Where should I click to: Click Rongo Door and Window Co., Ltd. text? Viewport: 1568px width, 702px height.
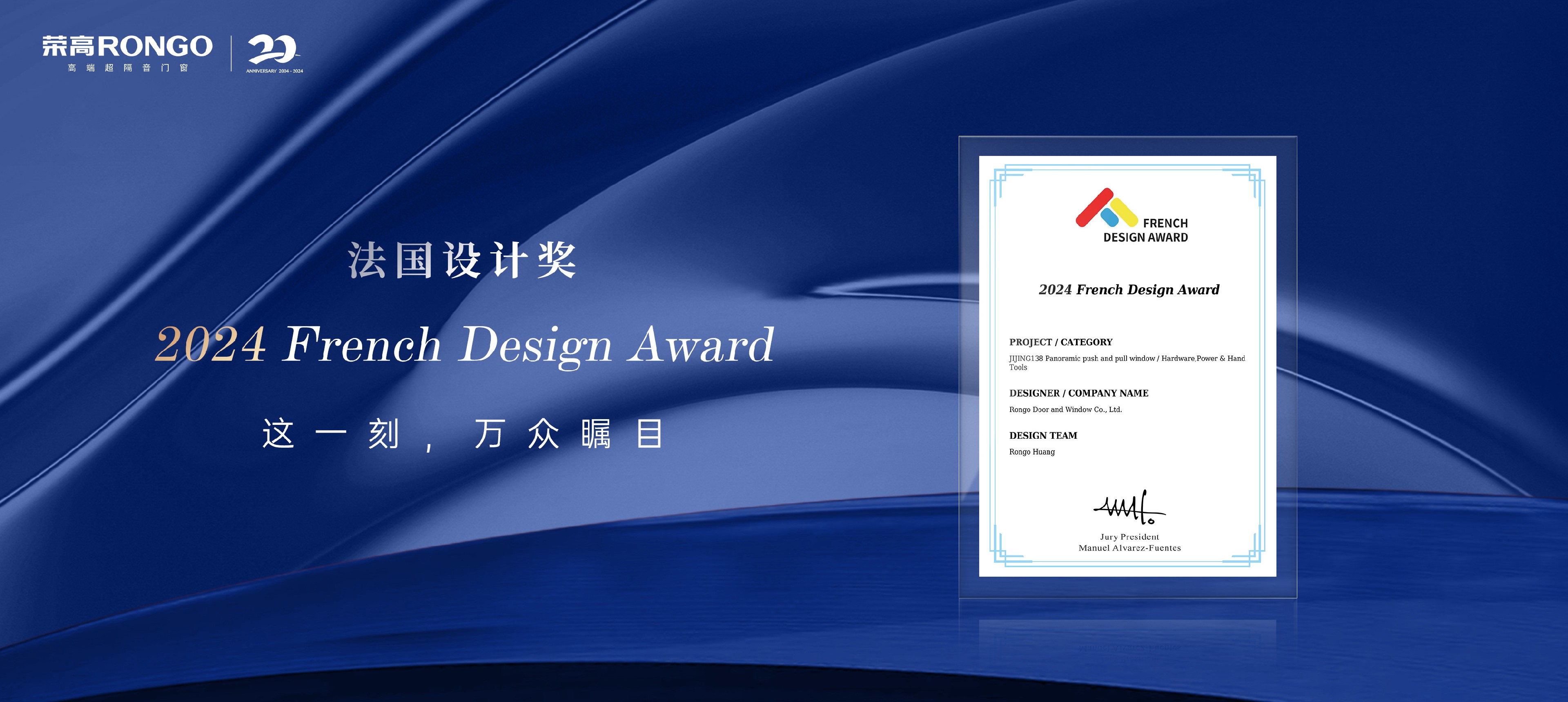[x=1065, y=409]
